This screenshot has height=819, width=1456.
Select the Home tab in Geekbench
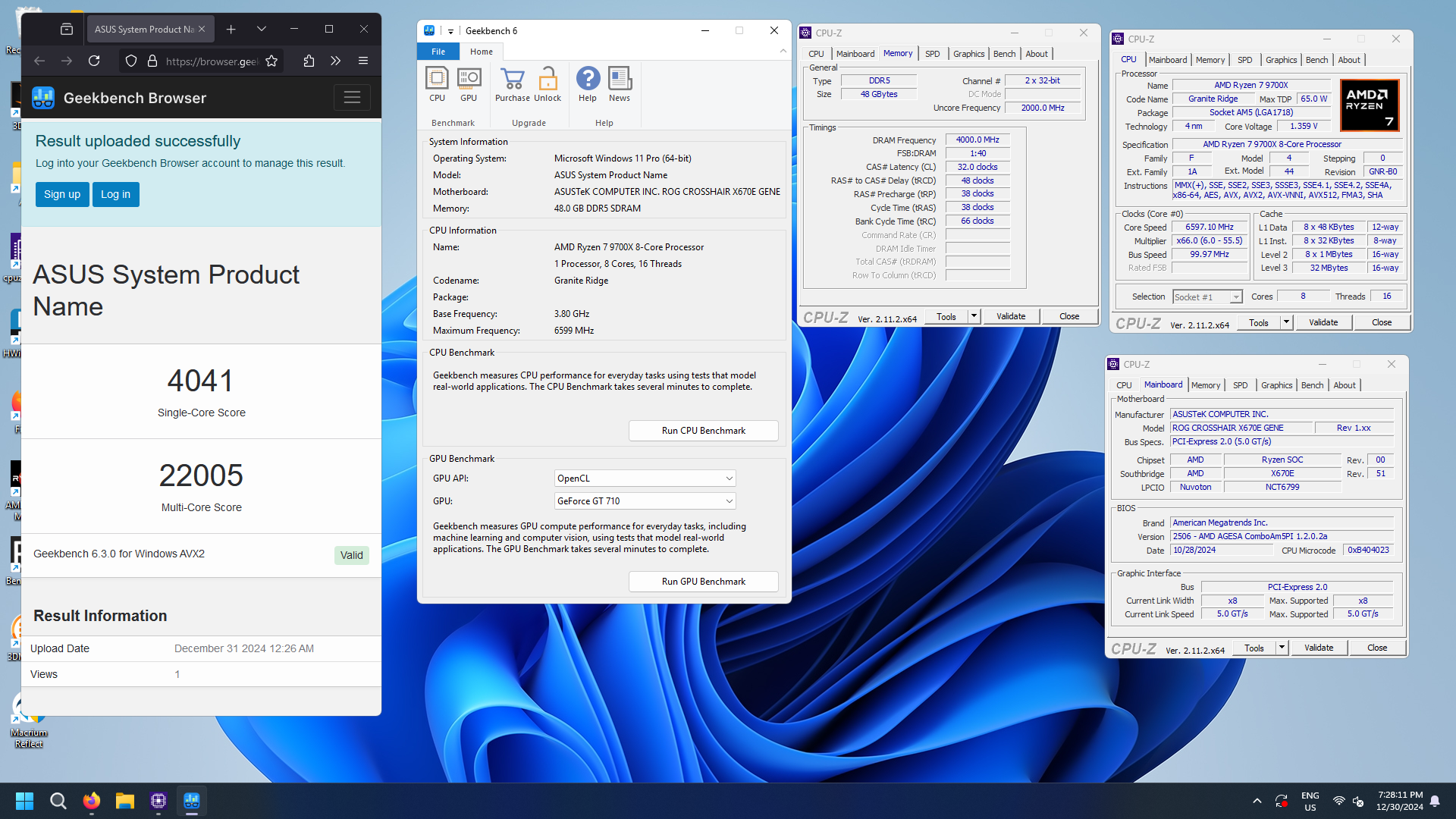(x=482, y=52)
